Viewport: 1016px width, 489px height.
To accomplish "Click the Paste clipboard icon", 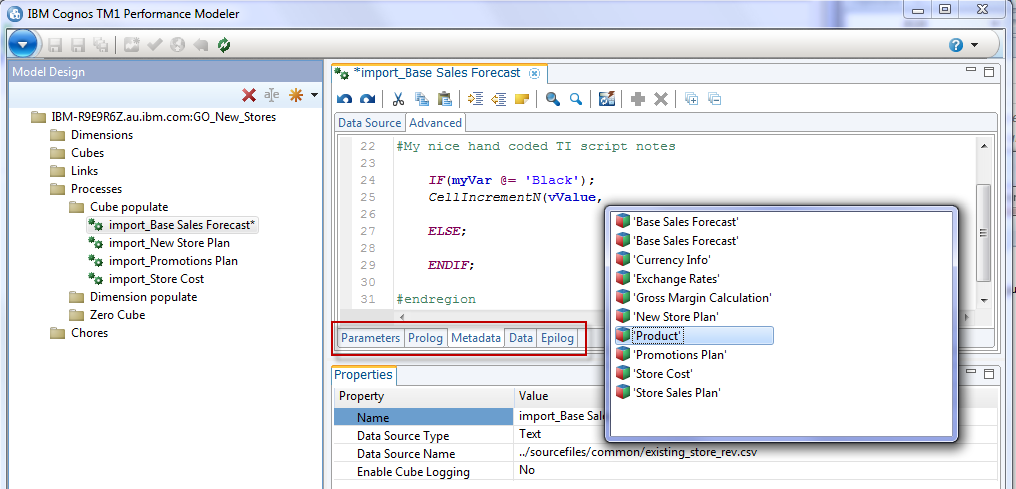I will (444, 99).
